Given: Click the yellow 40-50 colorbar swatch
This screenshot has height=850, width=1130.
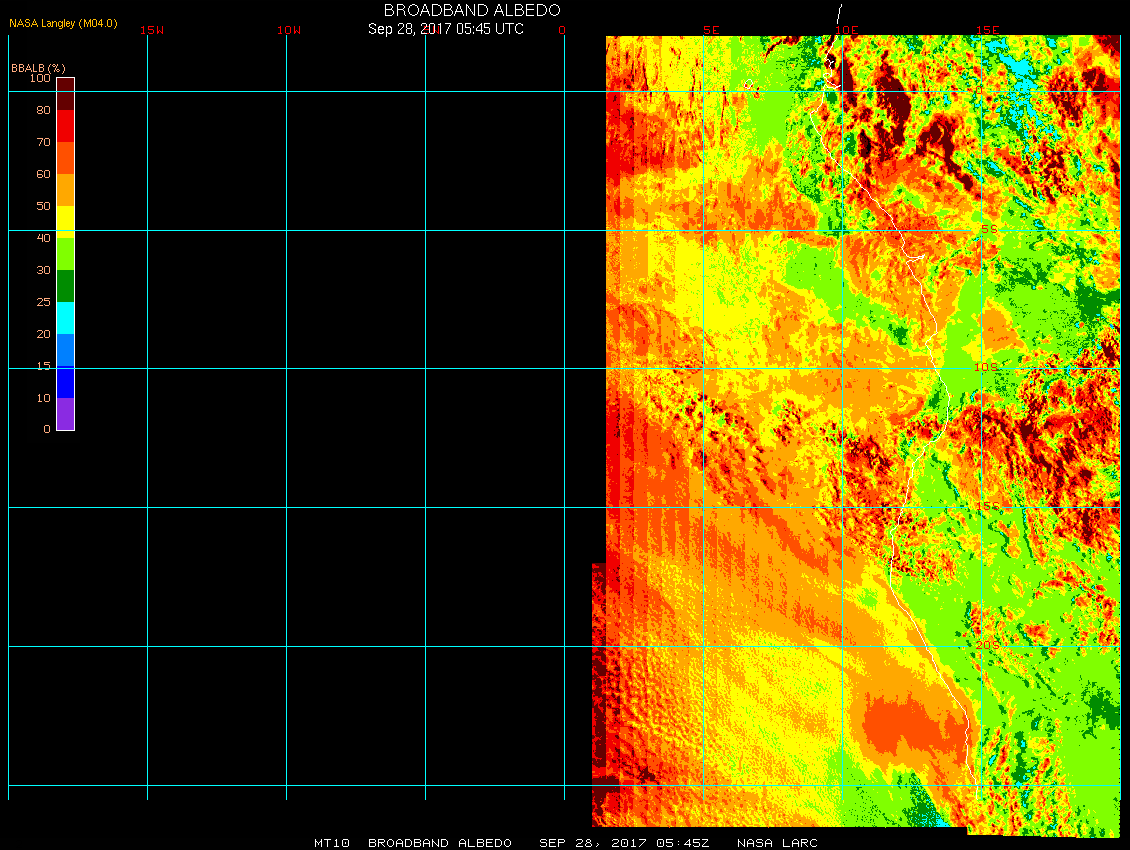Looking at the screenshot, I should coord(66,222).
